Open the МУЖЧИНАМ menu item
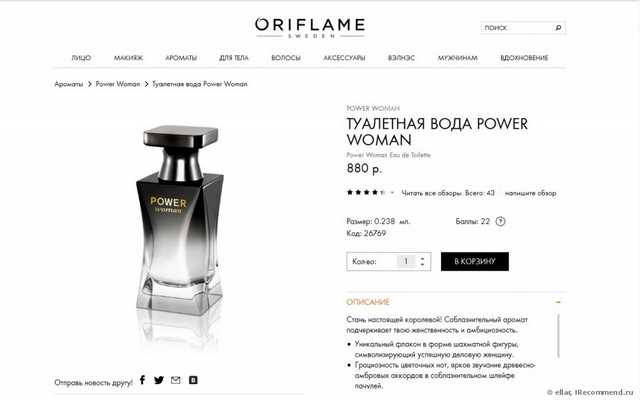The width and height of the screenshot is (640, 400). coord(458,58)
